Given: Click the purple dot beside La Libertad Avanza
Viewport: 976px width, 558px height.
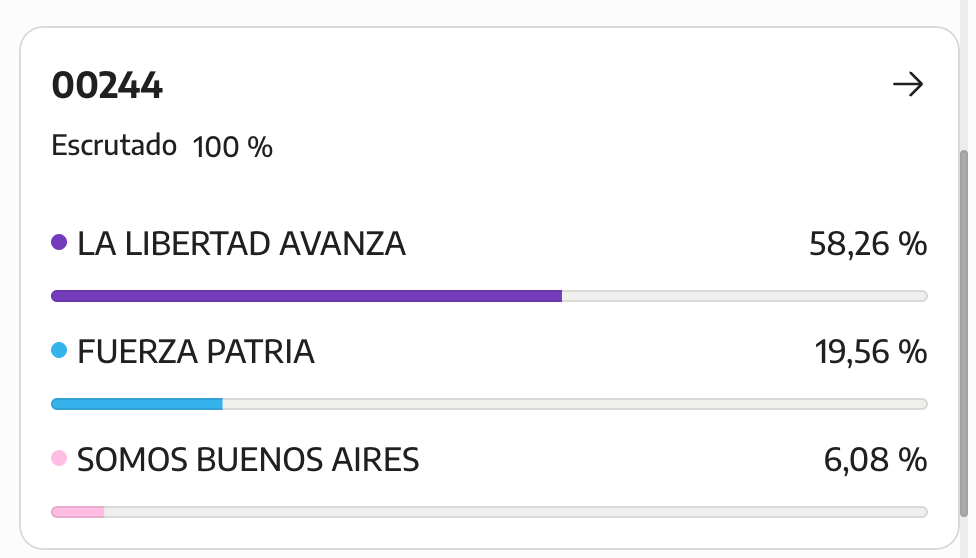Looking at the screenshot, I should tap(59, 242).
